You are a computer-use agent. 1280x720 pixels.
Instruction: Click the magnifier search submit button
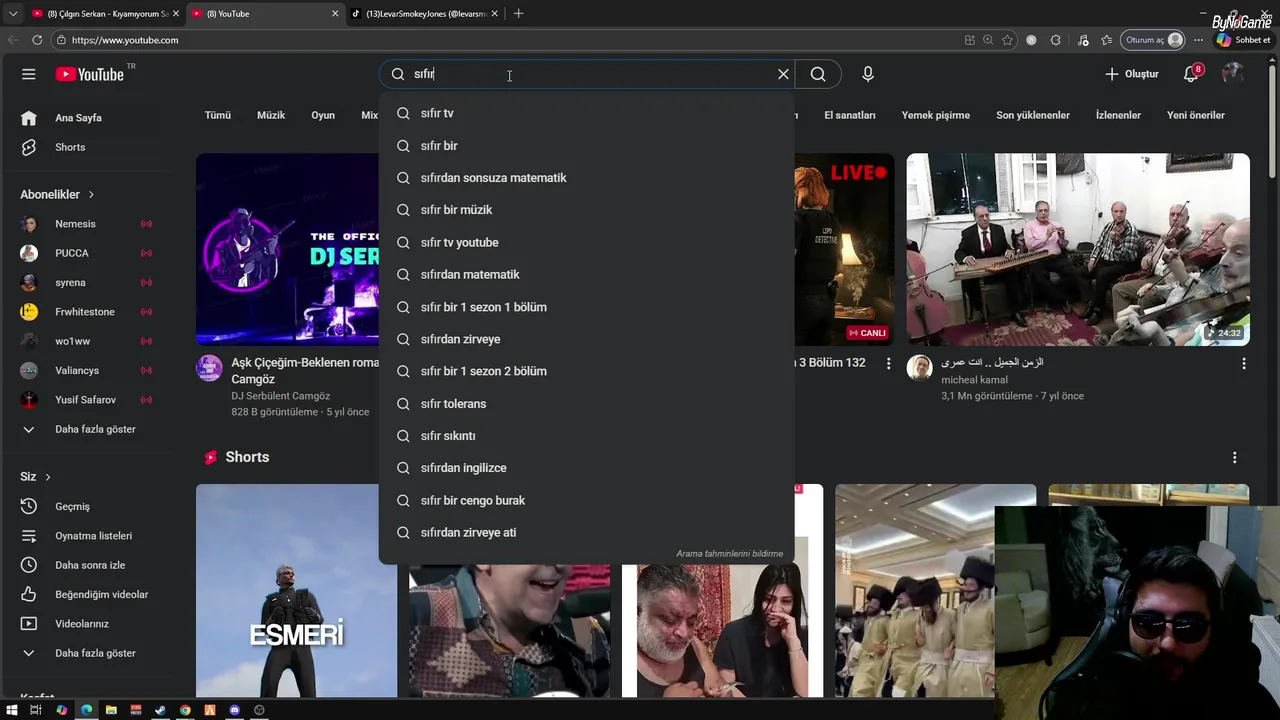[x=818, y=74]
